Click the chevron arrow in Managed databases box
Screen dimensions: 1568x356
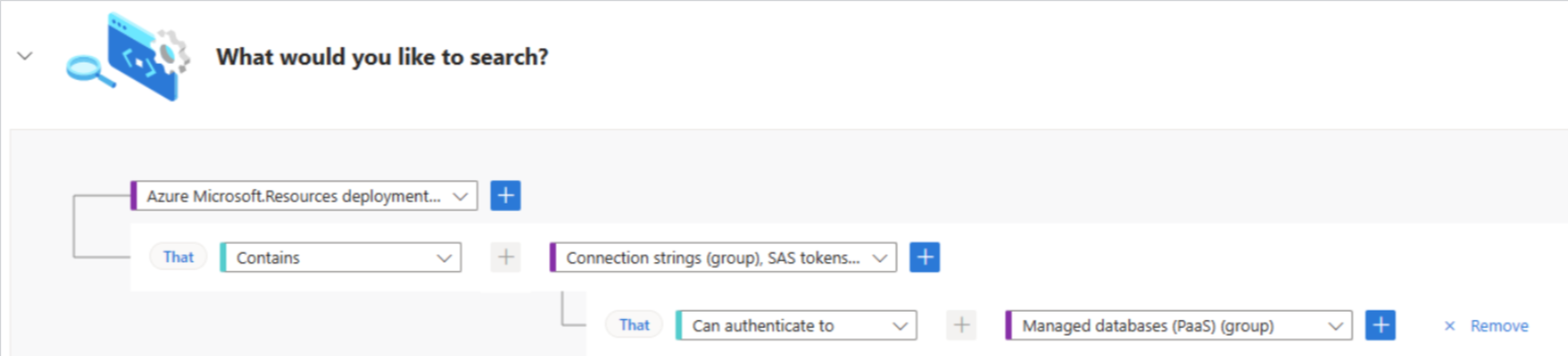coord(1336,326)
